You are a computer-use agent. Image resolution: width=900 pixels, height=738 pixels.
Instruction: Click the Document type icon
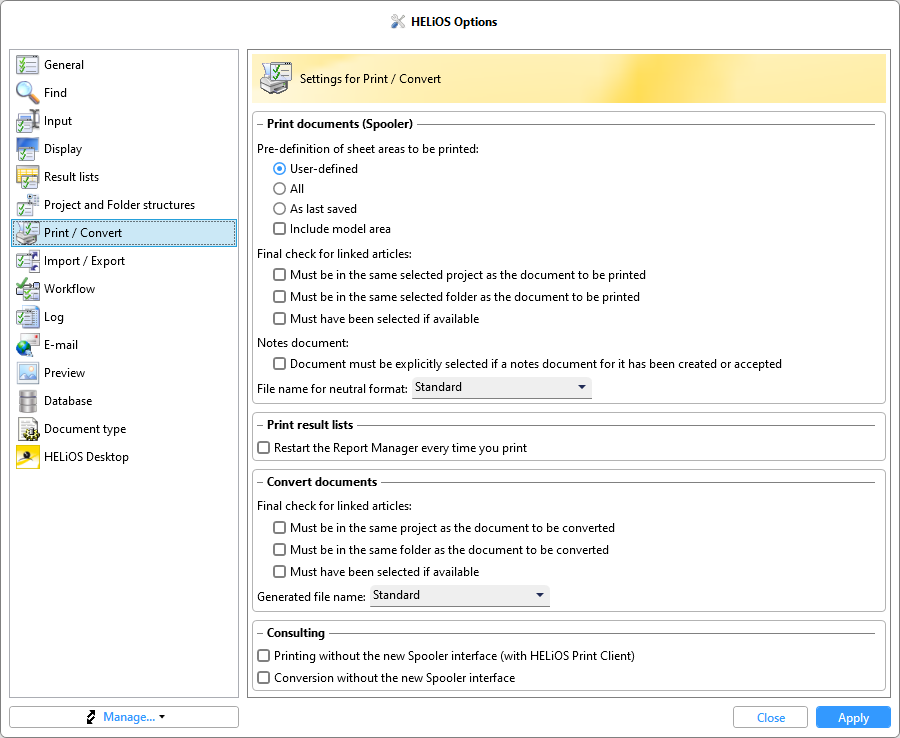pos(28,429)
